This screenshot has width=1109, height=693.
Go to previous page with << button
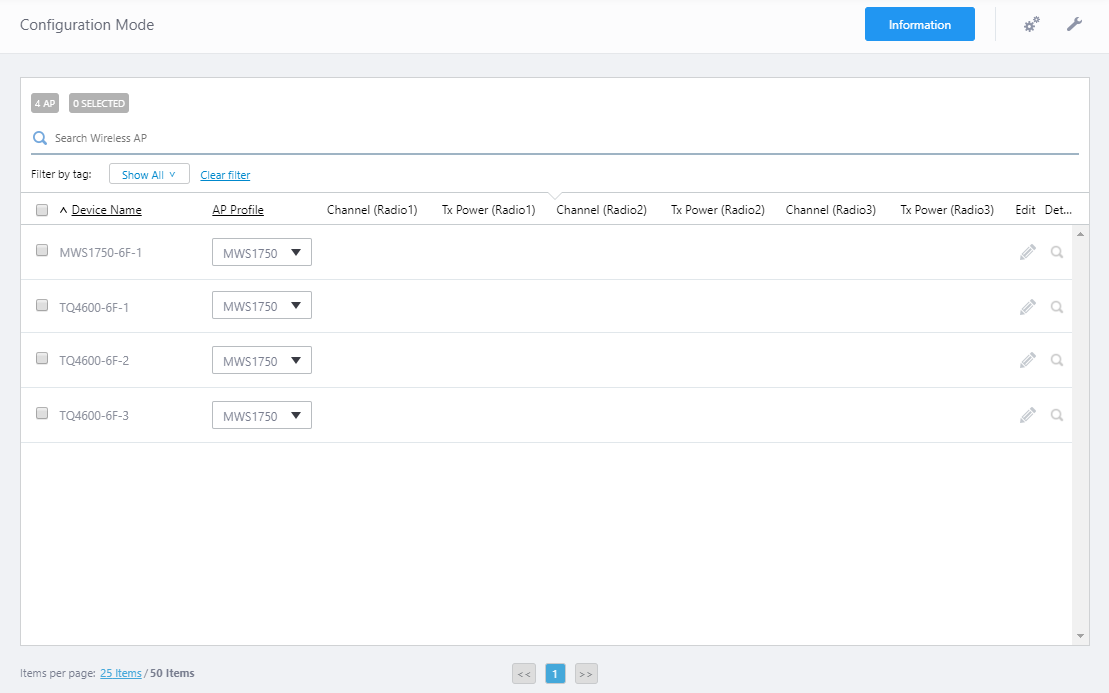pos(524,674)
